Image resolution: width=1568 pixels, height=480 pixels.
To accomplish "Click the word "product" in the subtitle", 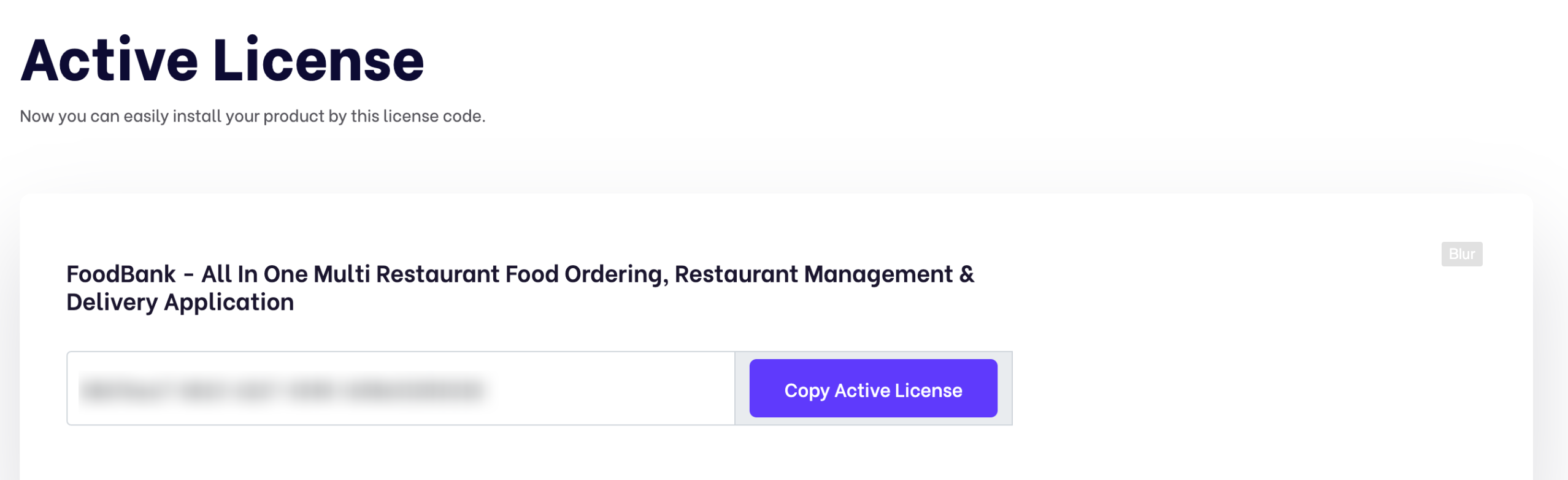I will tap(294, 116).
